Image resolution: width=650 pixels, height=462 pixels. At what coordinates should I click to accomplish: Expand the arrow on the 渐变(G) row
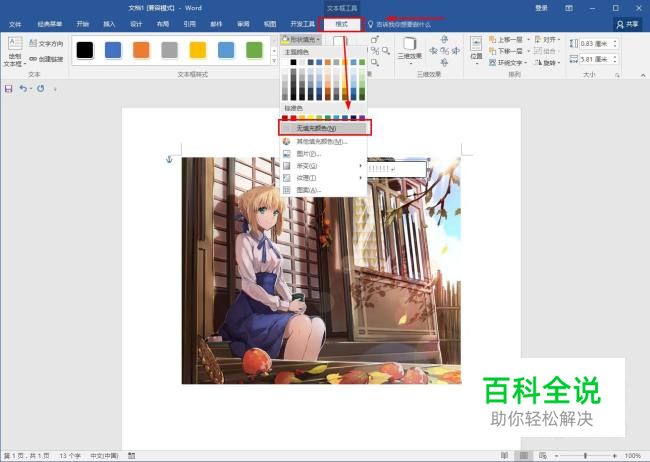(x=361, y=165)
